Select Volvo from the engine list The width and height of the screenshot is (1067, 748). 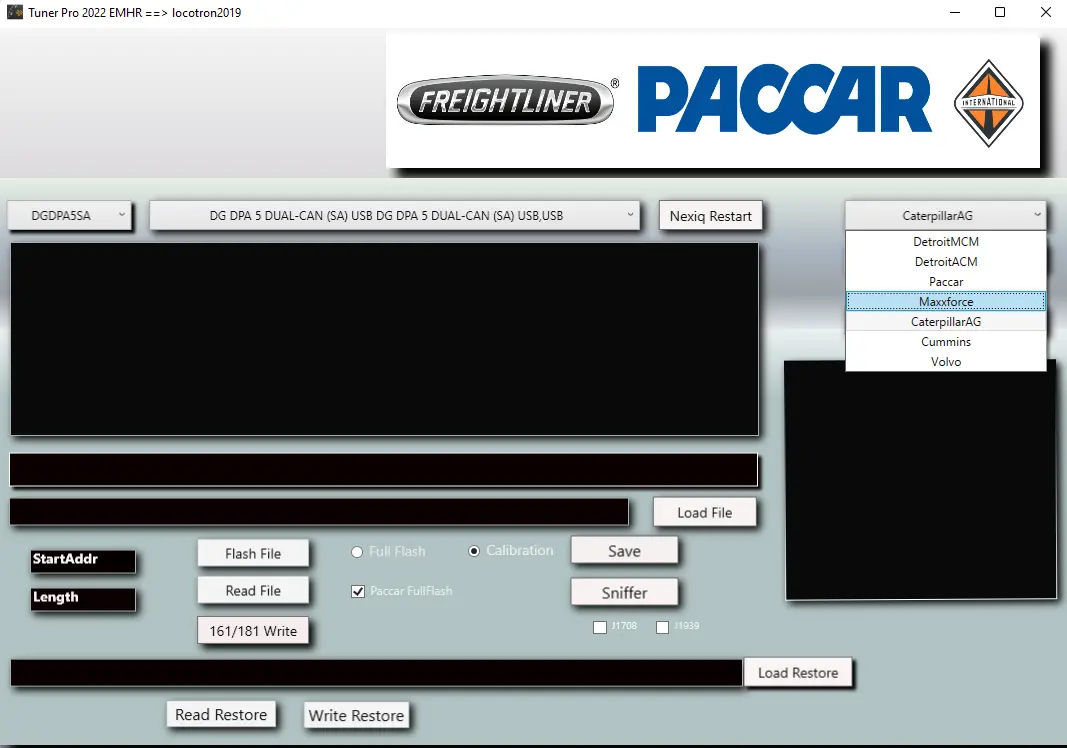[946, 361]
